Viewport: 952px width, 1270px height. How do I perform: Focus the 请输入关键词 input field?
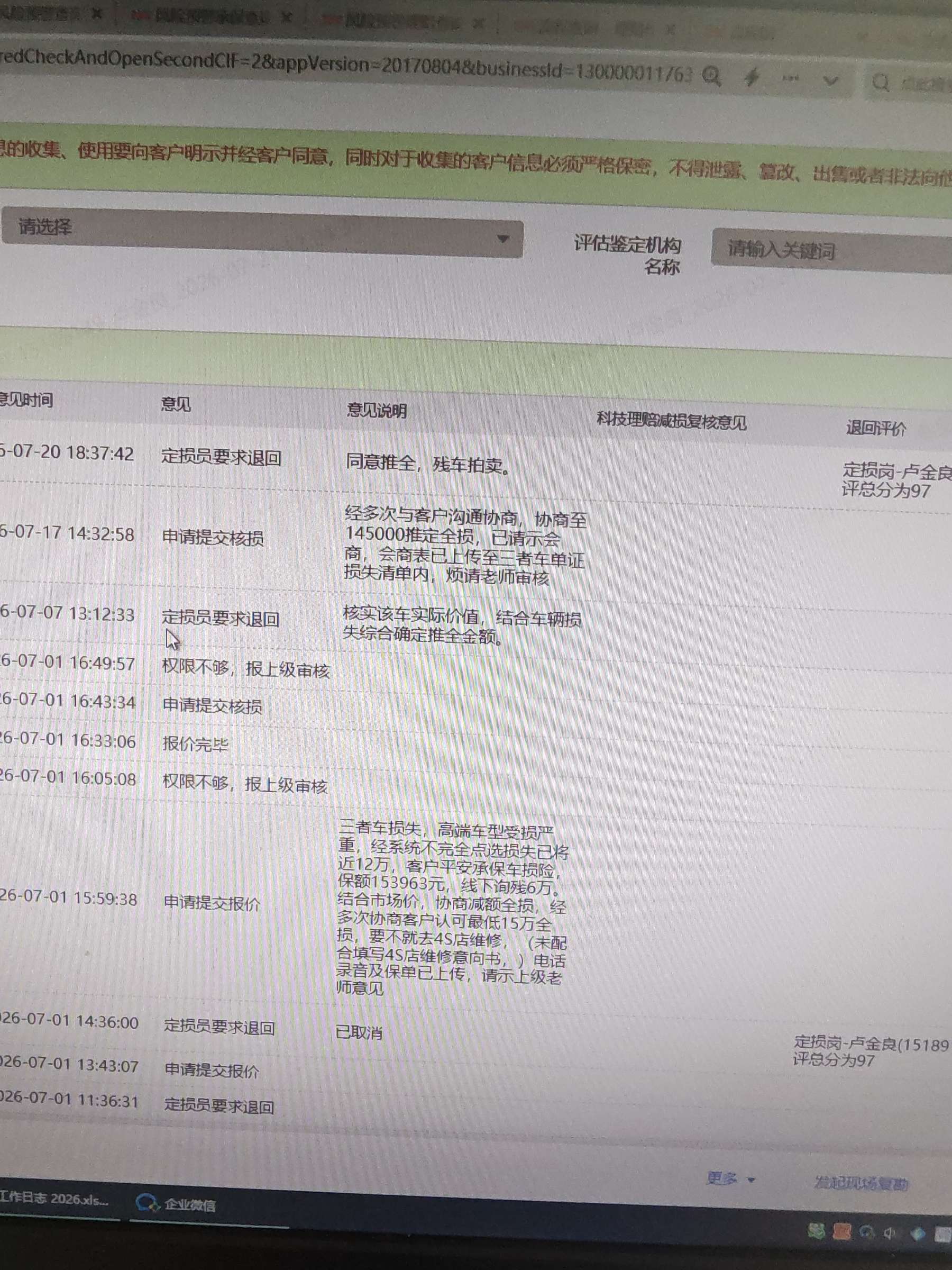(832, 251)
